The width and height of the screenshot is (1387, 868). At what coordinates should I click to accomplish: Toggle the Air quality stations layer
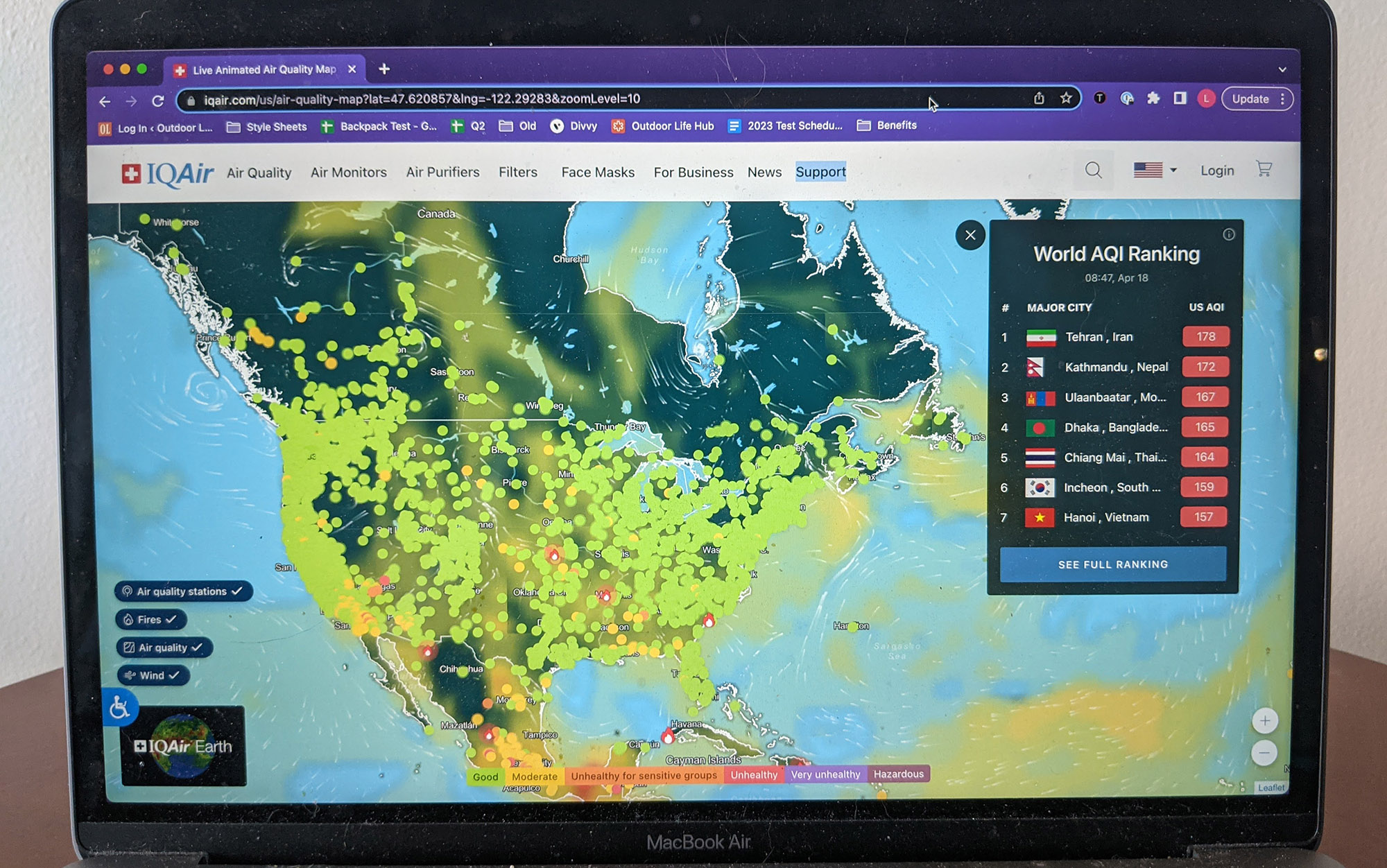point(184,591)
